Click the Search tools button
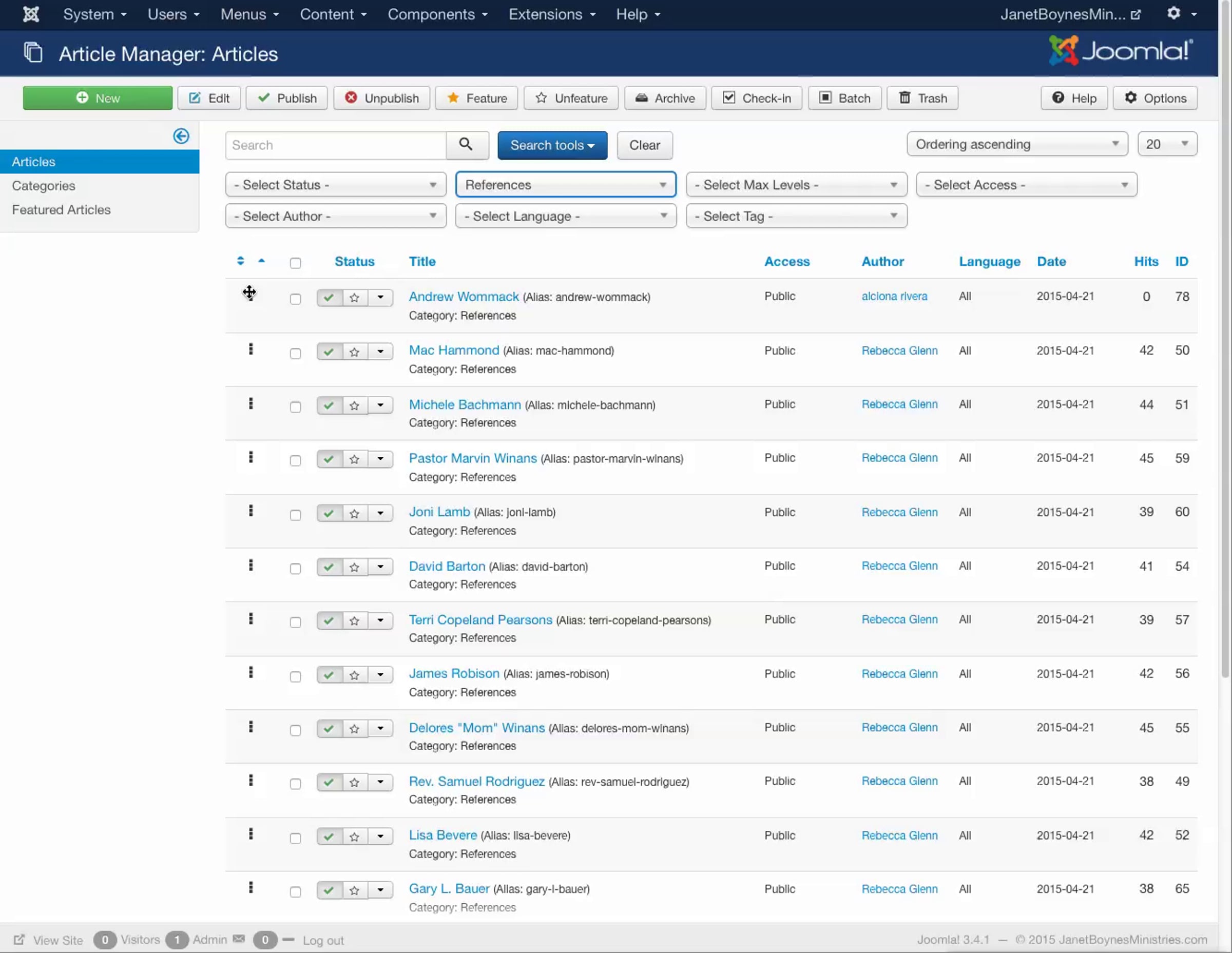This screenshot has height=953, width=1232. point(552,145)
